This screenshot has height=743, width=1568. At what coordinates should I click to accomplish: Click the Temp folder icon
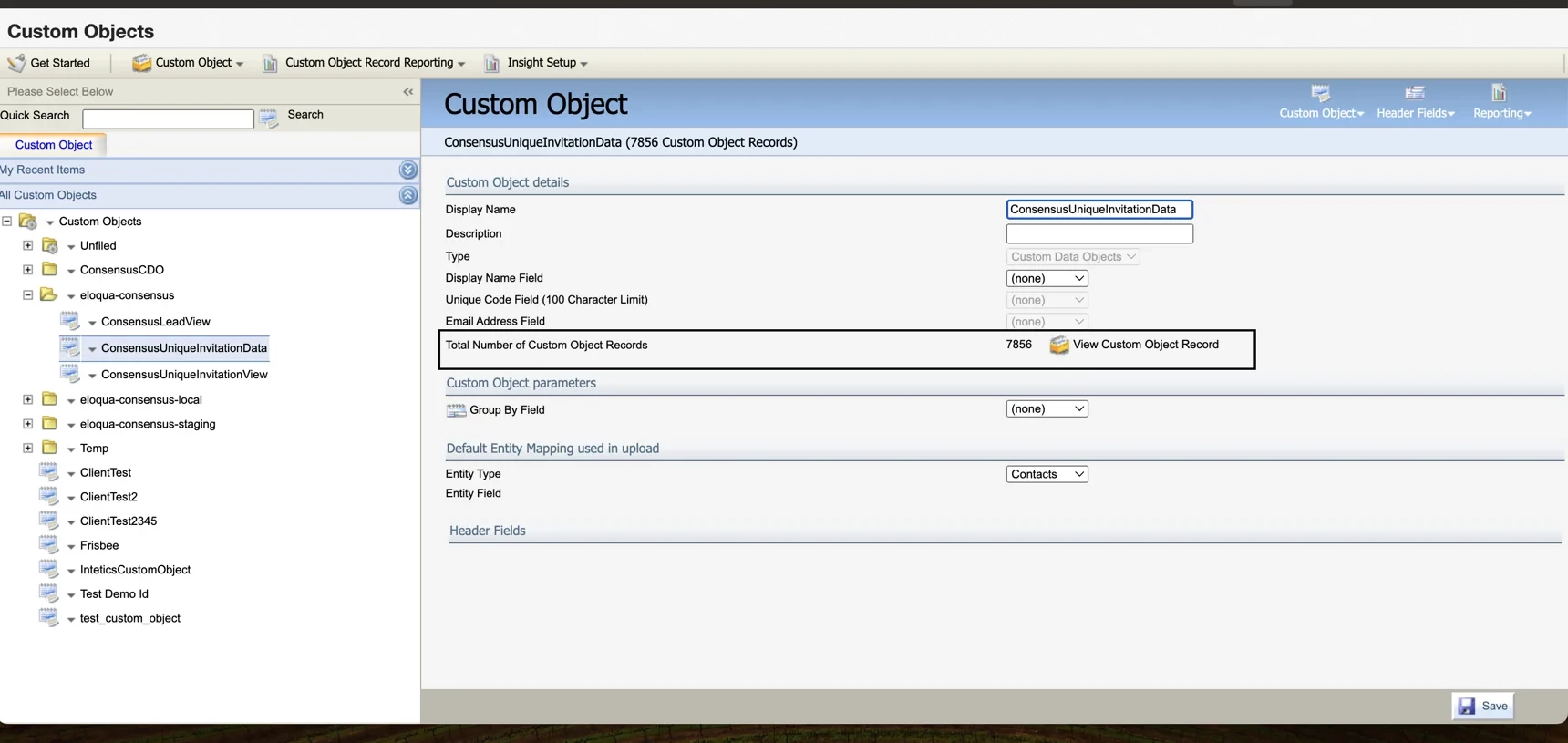click(x=50, y=448)
